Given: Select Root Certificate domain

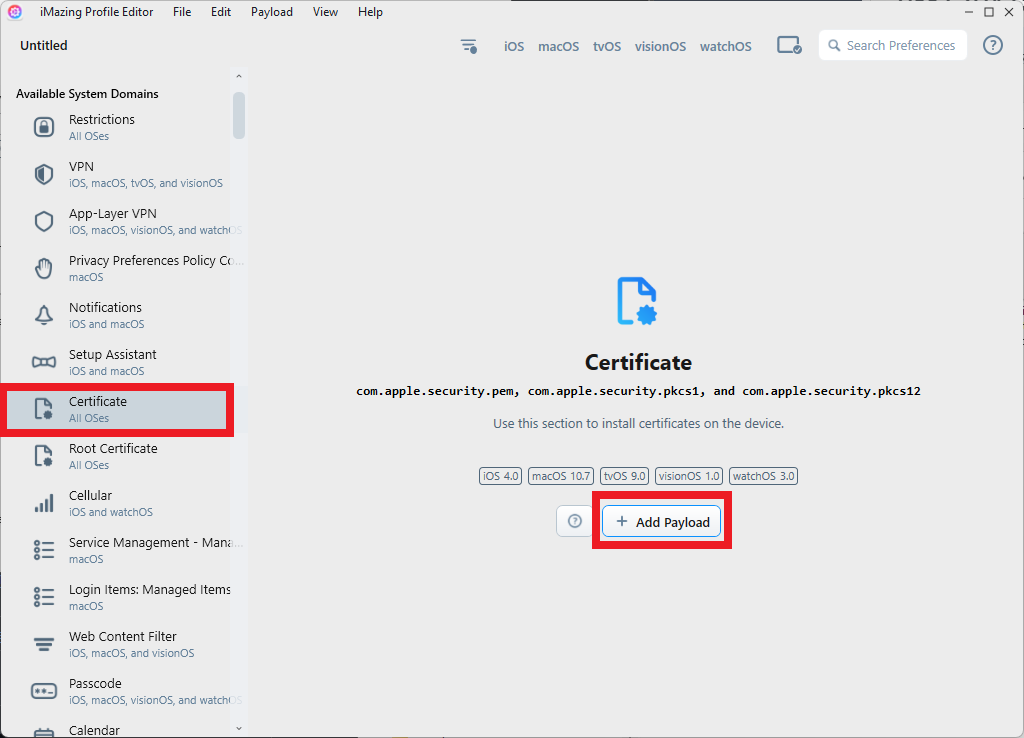Looking at the screenshot, I should pos(116,456).
